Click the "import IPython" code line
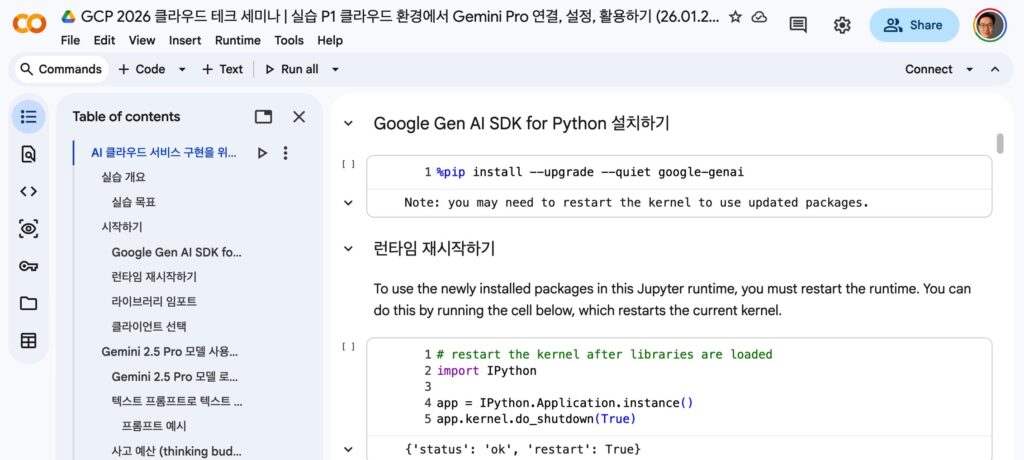Viewport: 1024px width, 460px height. [x=487, y=370]
